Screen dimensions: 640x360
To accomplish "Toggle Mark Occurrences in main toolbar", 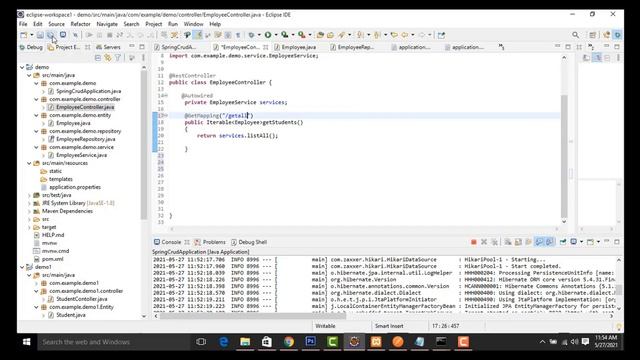I will [198, 35].
